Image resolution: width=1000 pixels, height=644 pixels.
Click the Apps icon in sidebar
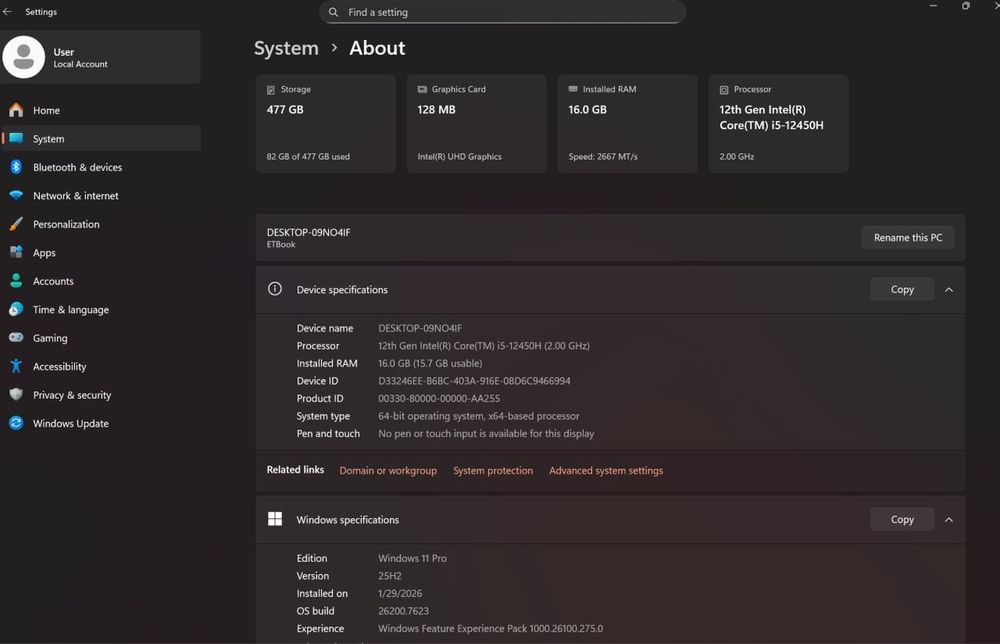click(x=16, y=252)
